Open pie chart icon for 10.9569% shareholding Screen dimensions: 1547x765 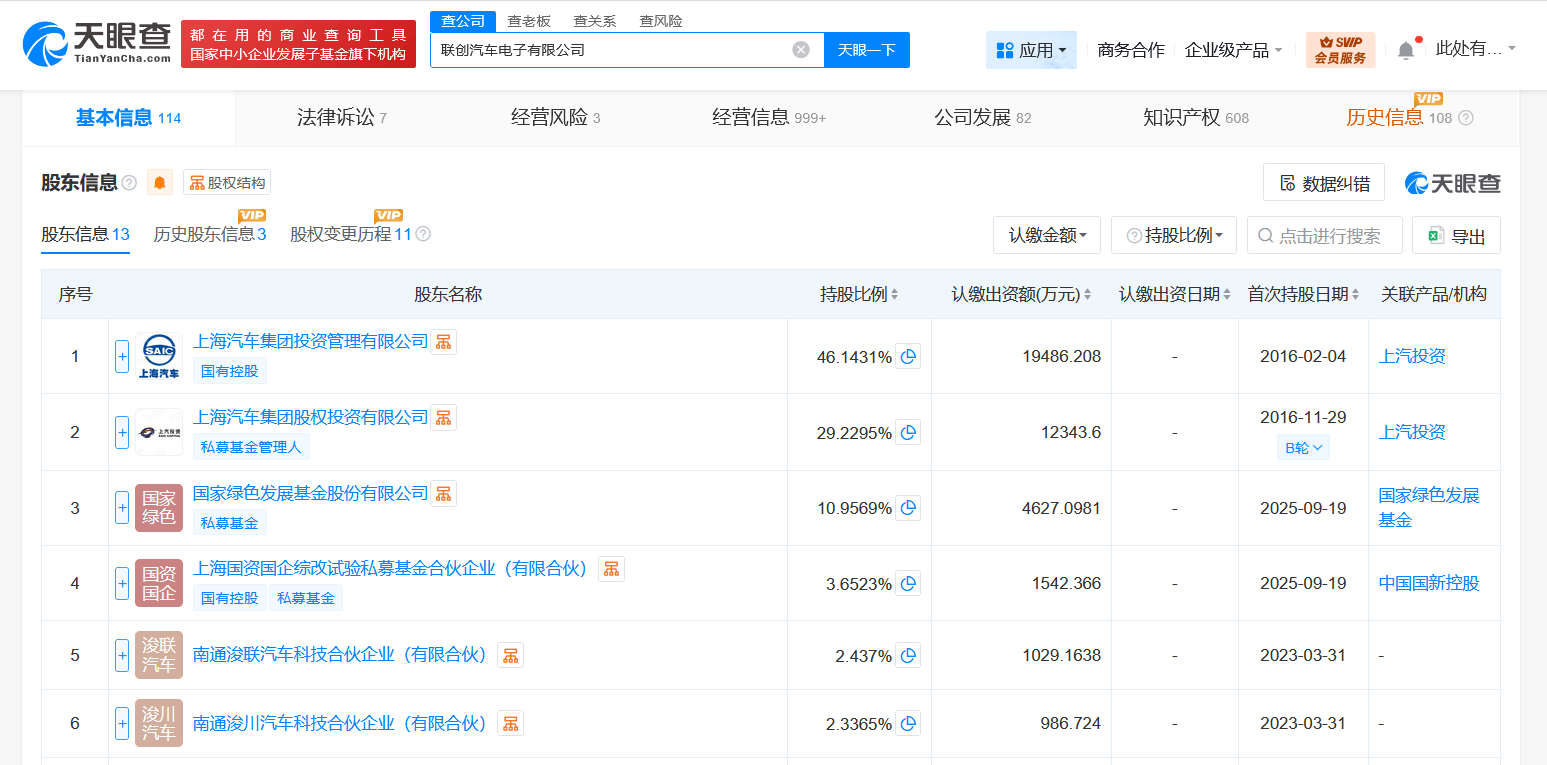click(x=908, y=508)
